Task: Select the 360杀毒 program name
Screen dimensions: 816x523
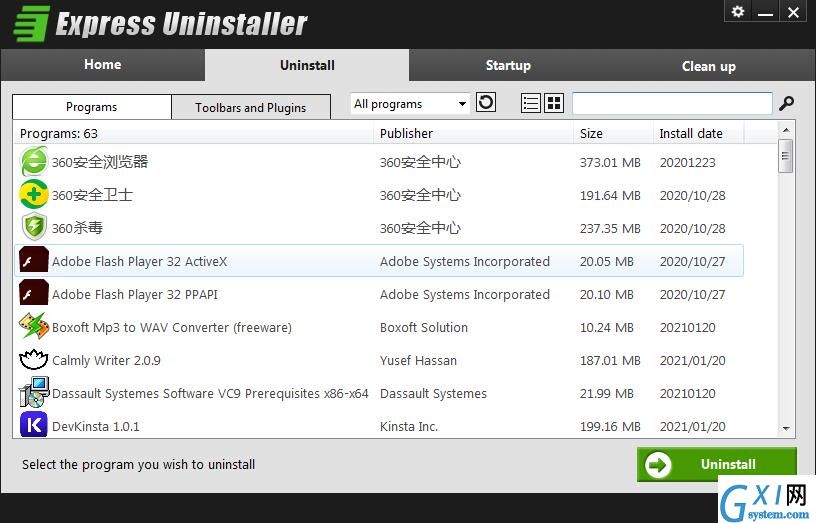Action: (77, 228)
